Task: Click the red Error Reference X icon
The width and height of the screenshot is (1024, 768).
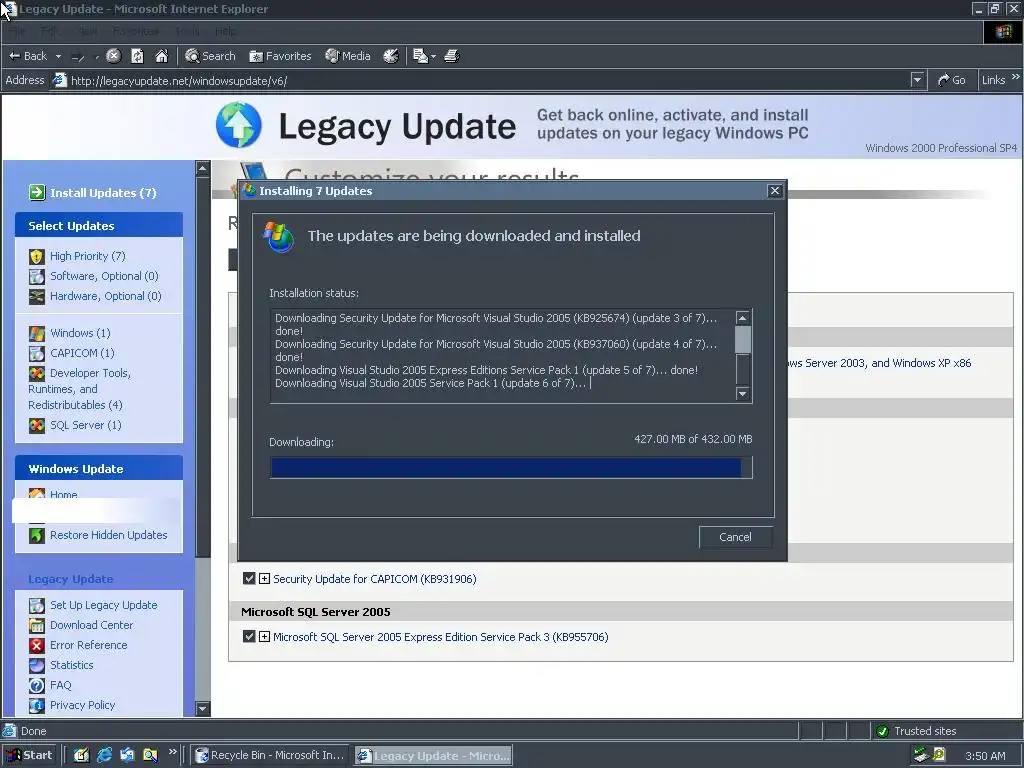Action: [x=37, y=645]
